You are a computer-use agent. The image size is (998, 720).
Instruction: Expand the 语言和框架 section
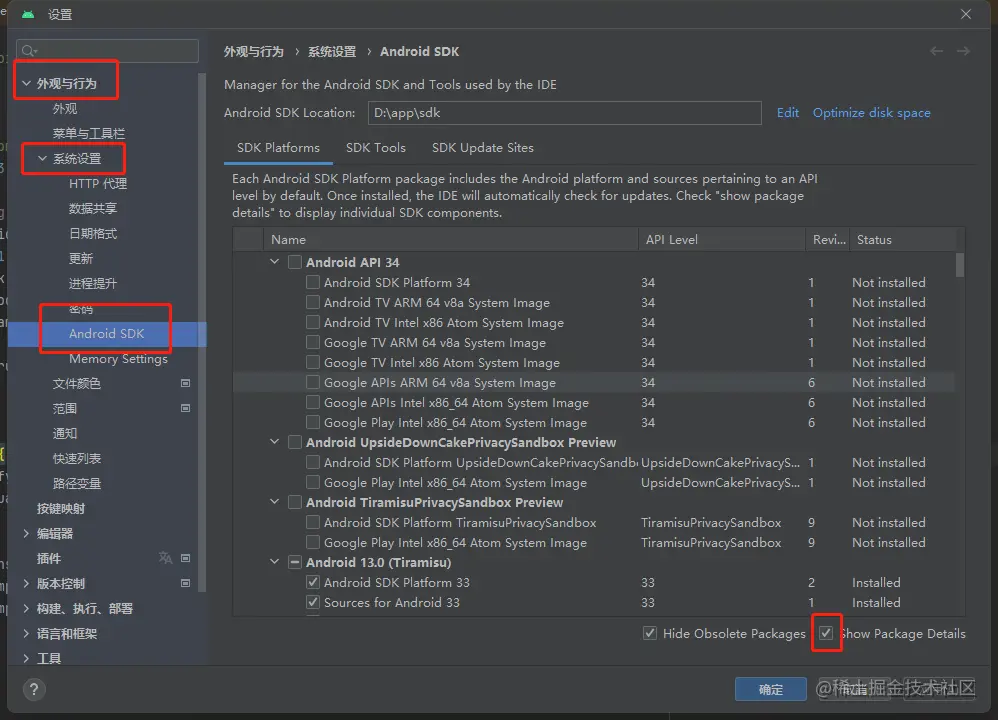[x=26, y=633]
